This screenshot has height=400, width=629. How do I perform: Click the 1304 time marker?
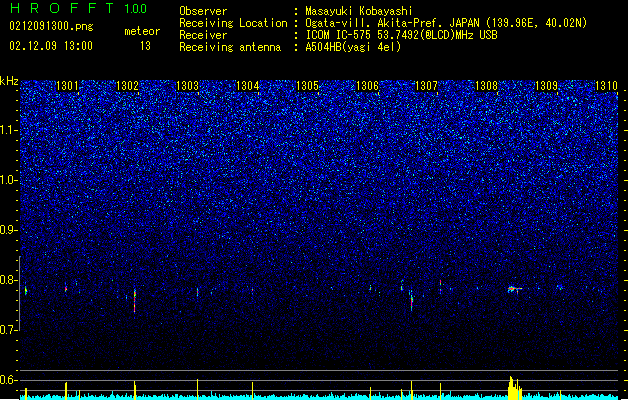248,85
